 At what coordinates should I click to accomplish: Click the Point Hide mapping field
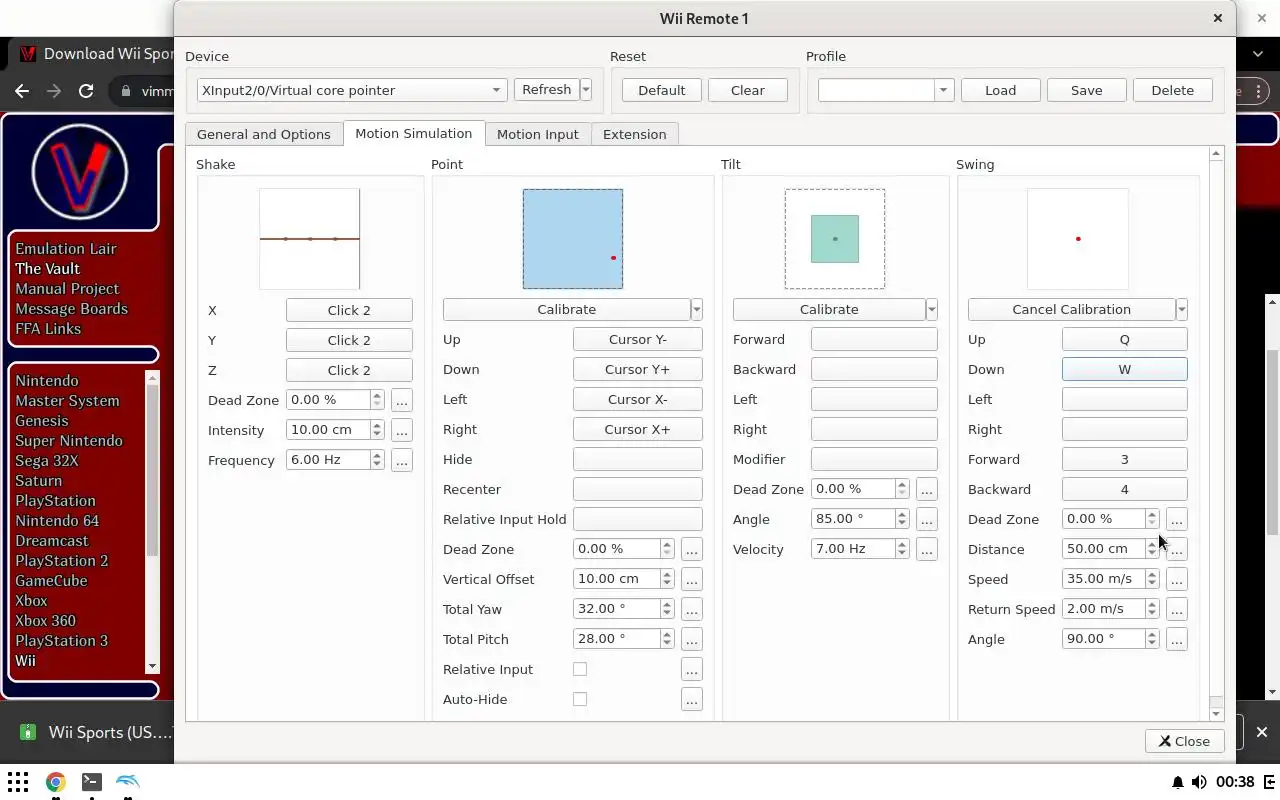638,459
